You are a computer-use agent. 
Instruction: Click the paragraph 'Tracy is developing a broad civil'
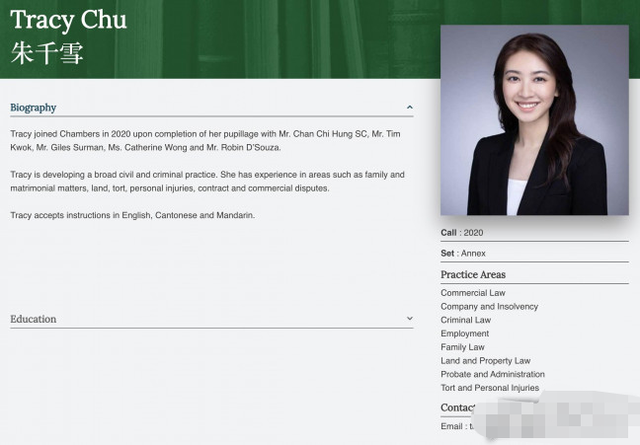[x=207, y=181]
